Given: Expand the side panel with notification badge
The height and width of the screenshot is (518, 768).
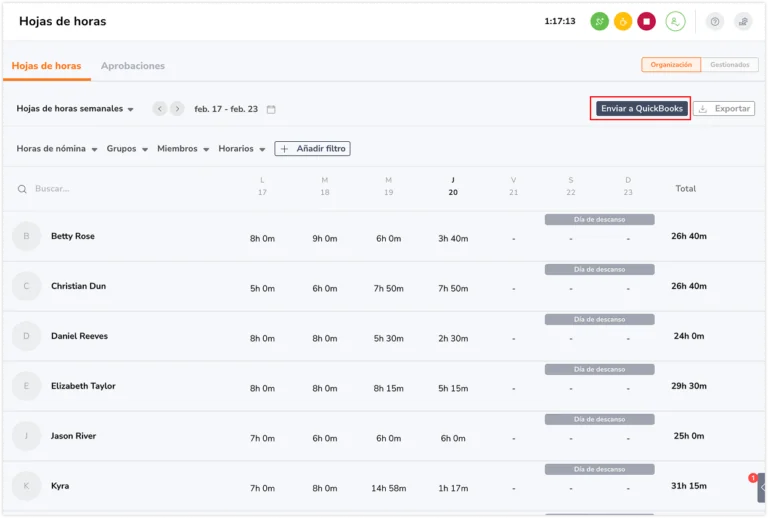Looking at the screenshot, I should pyautogui.click(x=761, y=487).
